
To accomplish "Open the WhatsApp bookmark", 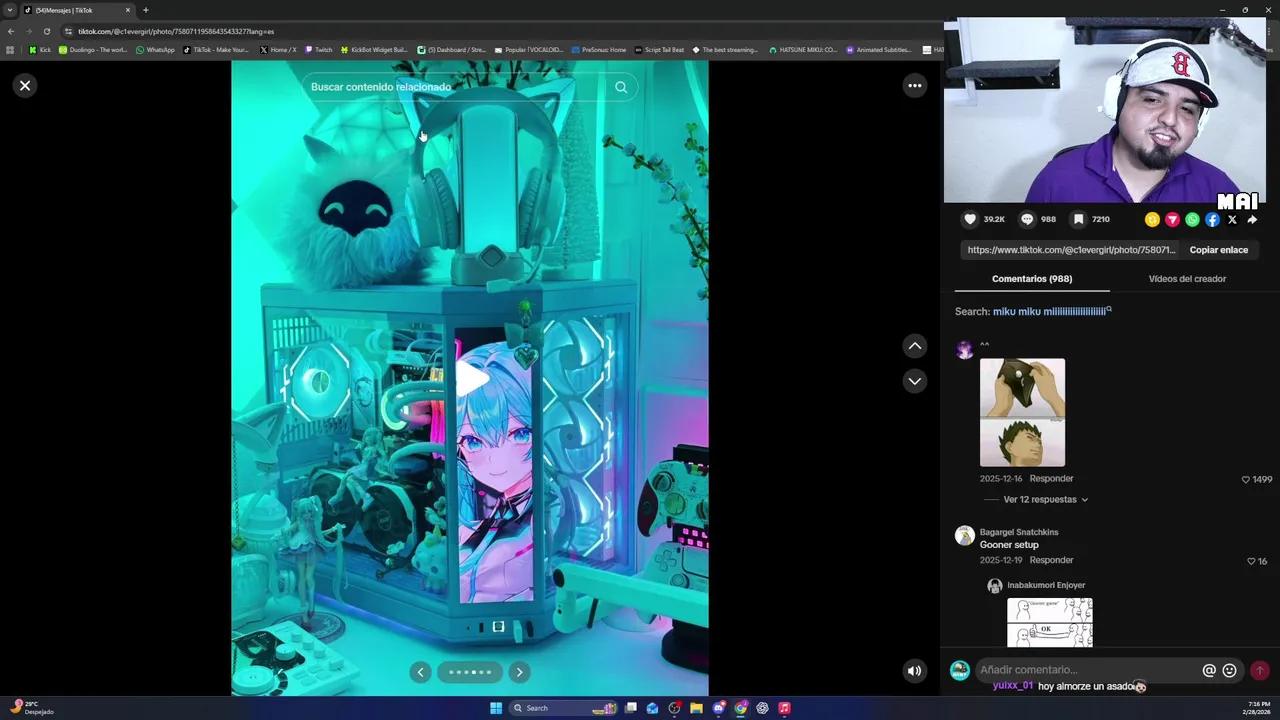I will tap(155, 50).
